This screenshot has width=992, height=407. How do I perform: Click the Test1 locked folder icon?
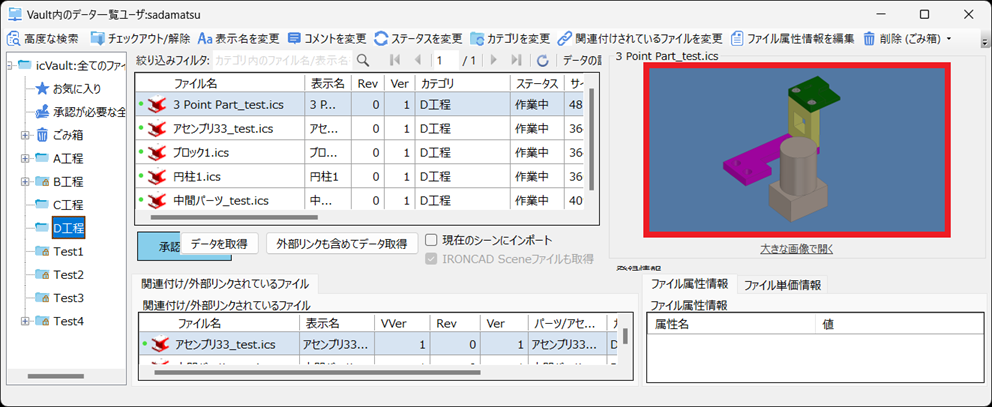pyautogui.click(x=42, y=251)
